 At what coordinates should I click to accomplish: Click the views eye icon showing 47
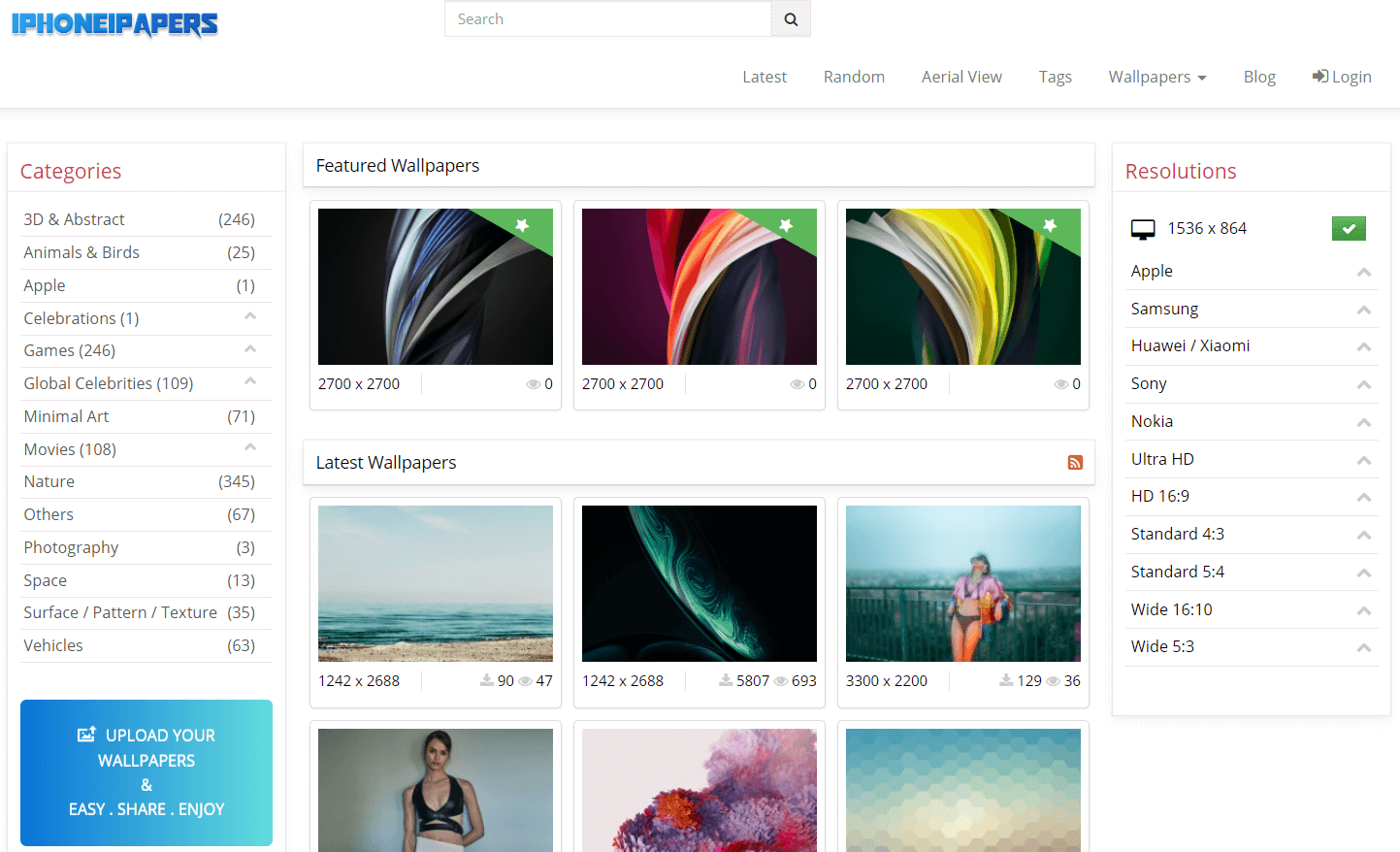pyautogui.click(x=525, y=681)
